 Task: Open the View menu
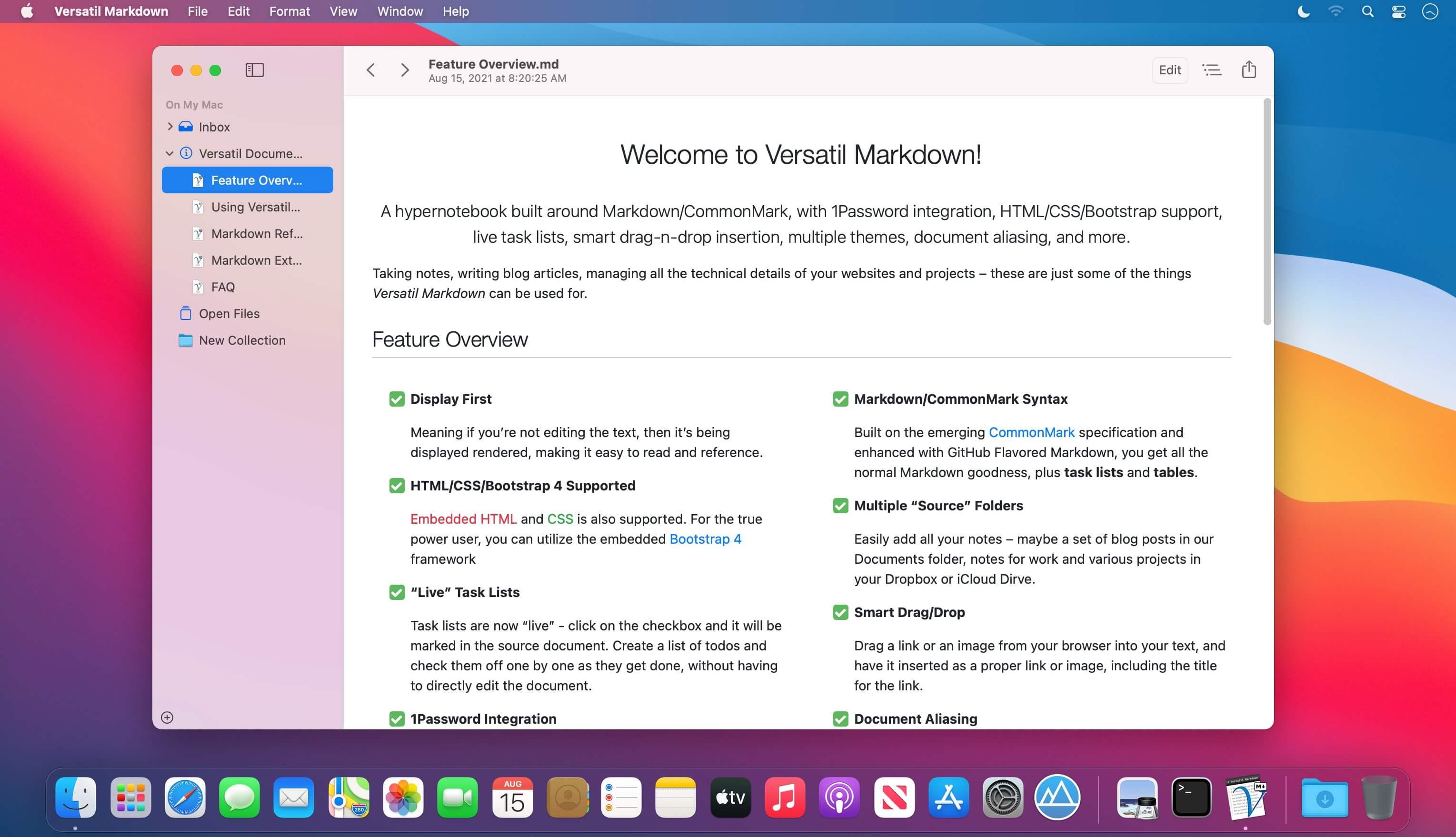tap(343, 11)
